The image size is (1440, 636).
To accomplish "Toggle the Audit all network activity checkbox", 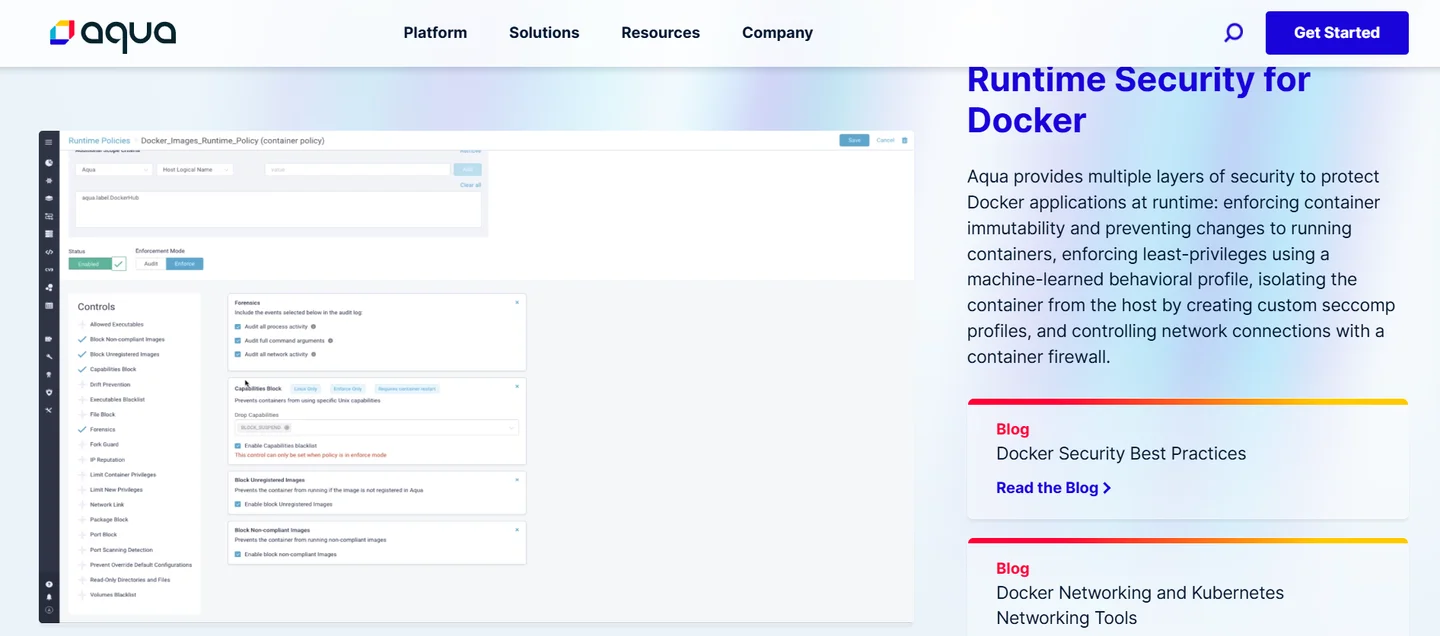I will point(238,354).
